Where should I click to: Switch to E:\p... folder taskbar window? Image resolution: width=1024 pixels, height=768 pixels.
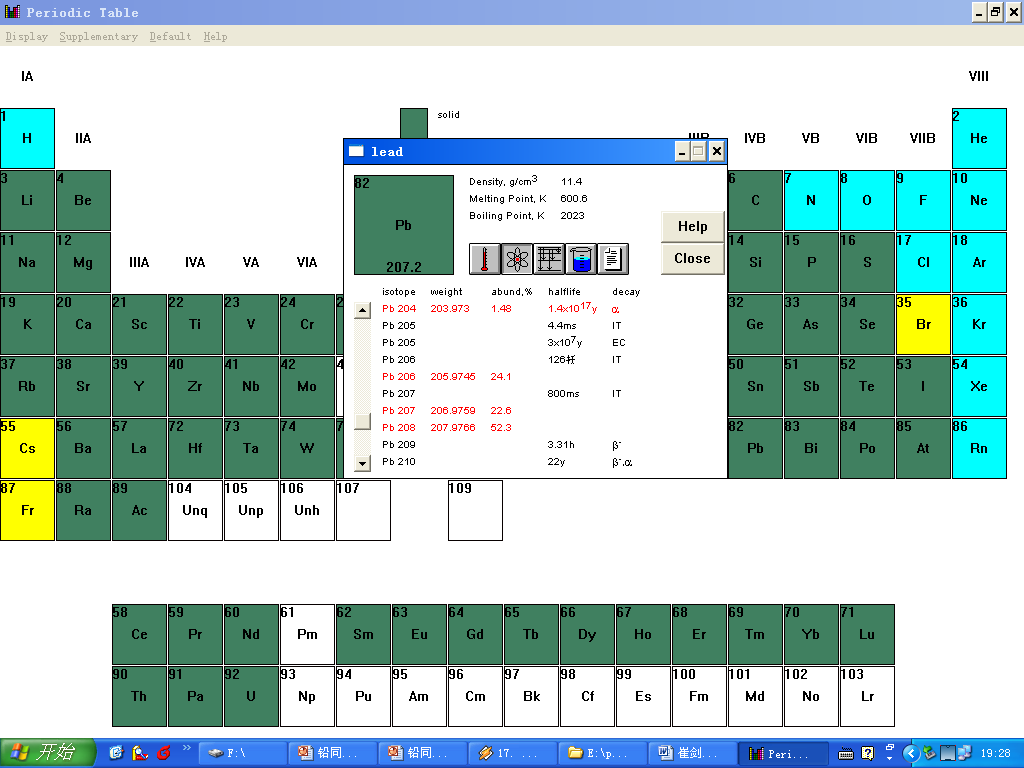point(603,753)
